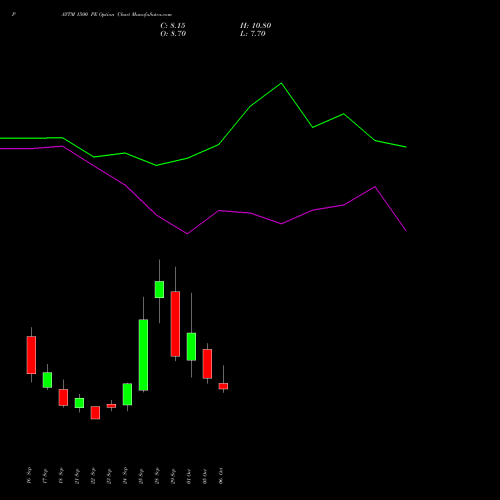This screenshot has height=500, width=500.
Task: Click the "21 Sep" date label
Action: 77,475
